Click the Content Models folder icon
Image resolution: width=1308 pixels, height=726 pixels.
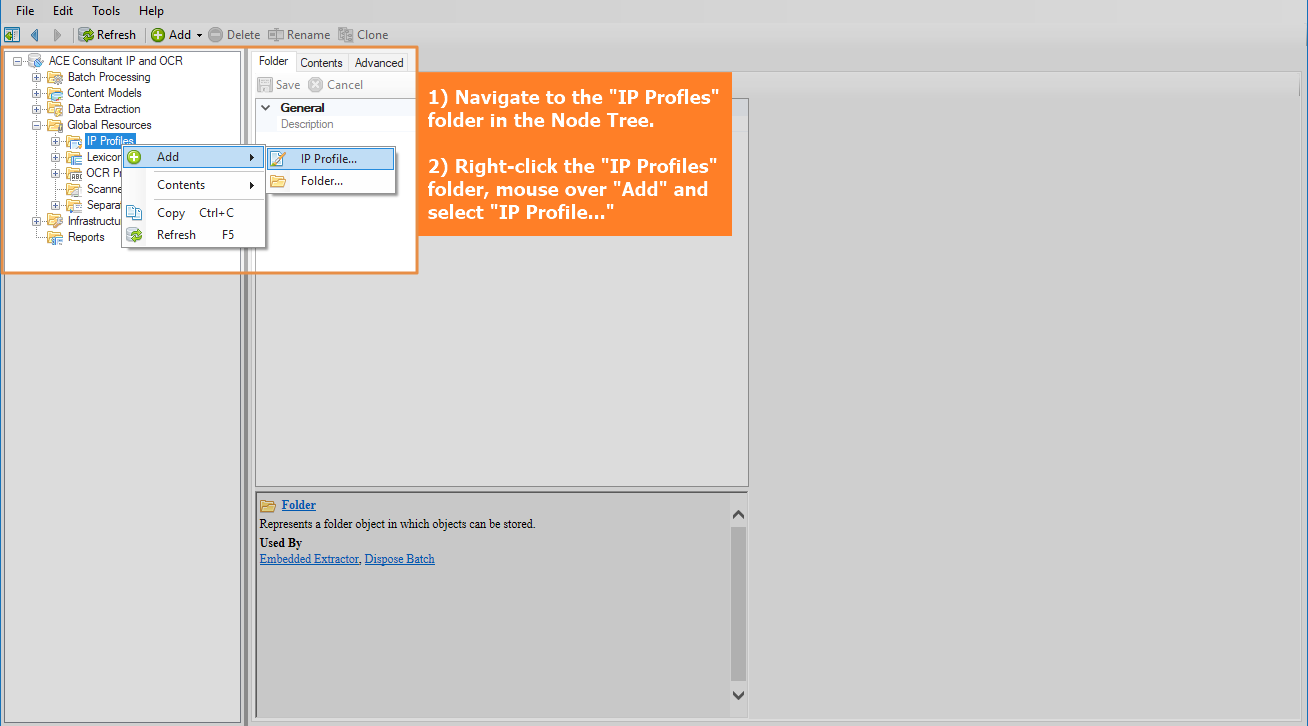(55, 93)
